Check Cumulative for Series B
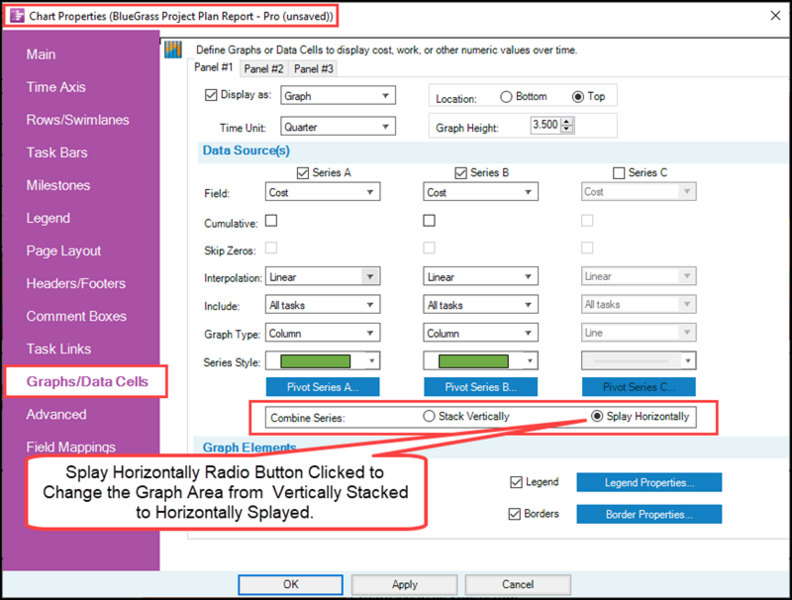 [429, 221]
